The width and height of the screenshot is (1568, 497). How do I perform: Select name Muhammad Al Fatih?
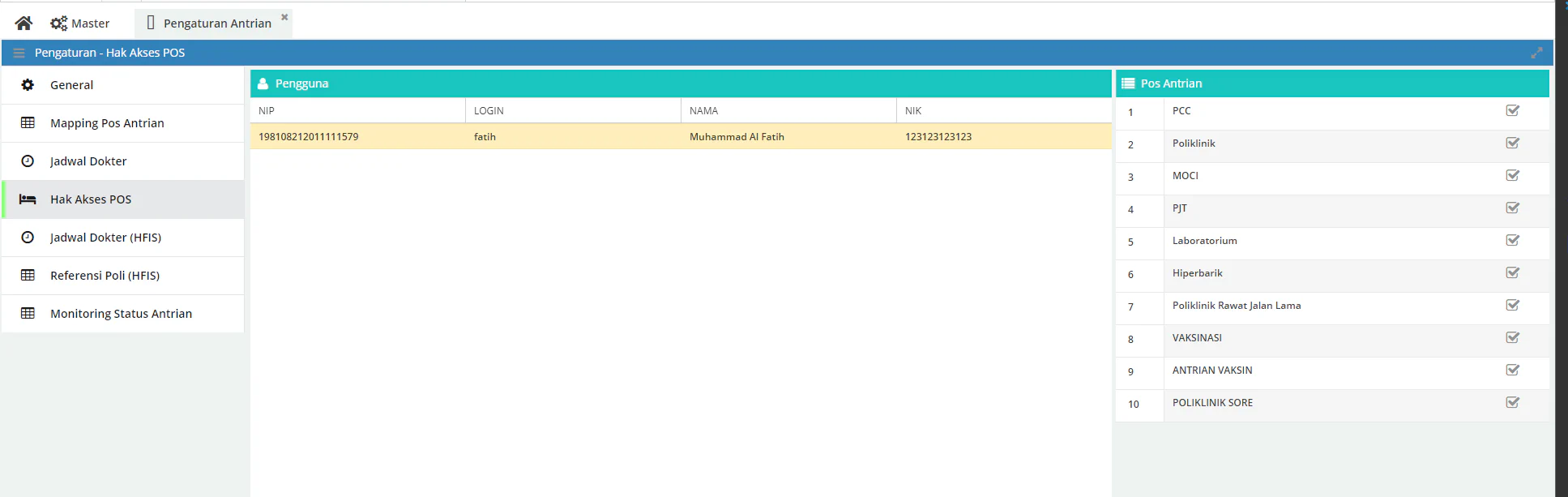[788, 137]
